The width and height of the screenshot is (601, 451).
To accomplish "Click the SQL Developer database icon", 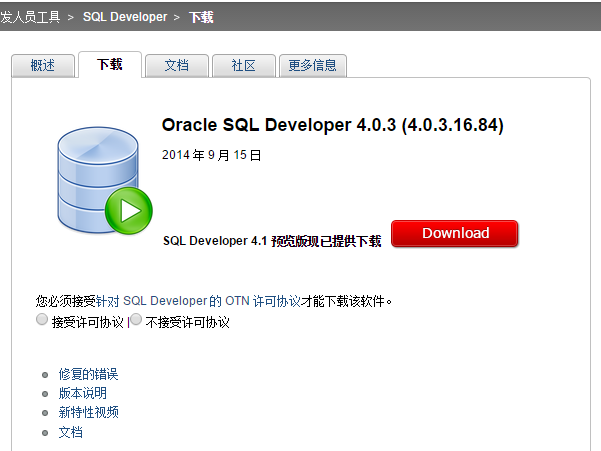I will pos(105,180).
